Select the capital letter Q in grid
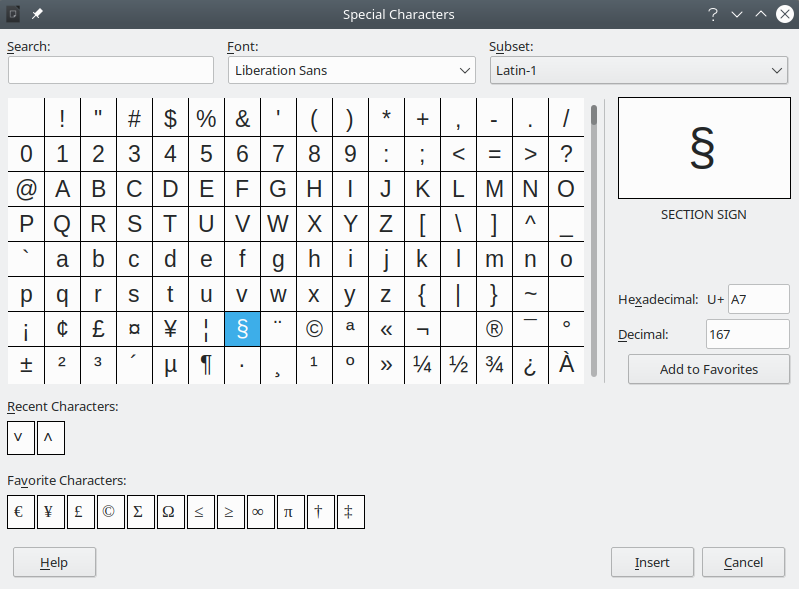This screenshot has height=589, width=799. pos(62,224)
